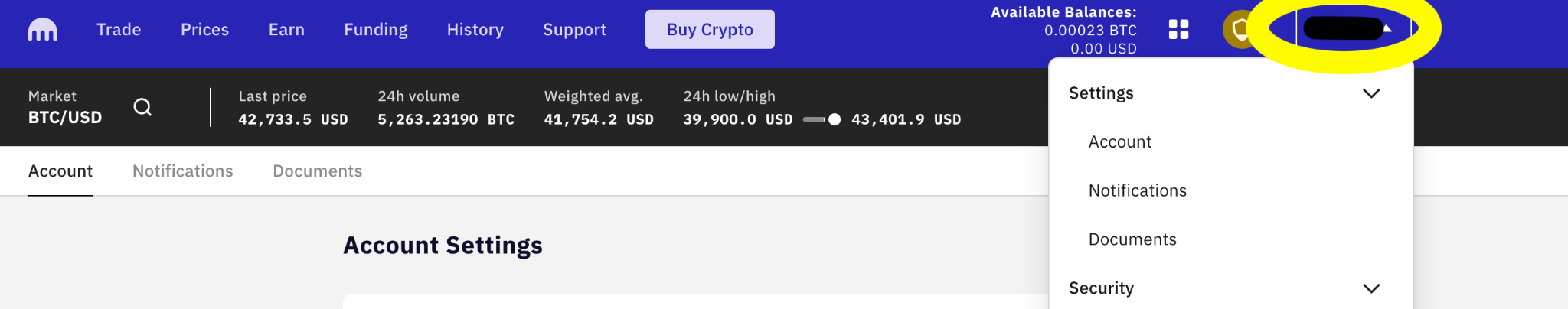Viewport: 1568px width, 309px height.
Task: Choose Account in Settings dropdown
Action: [x=1120, y=142]
